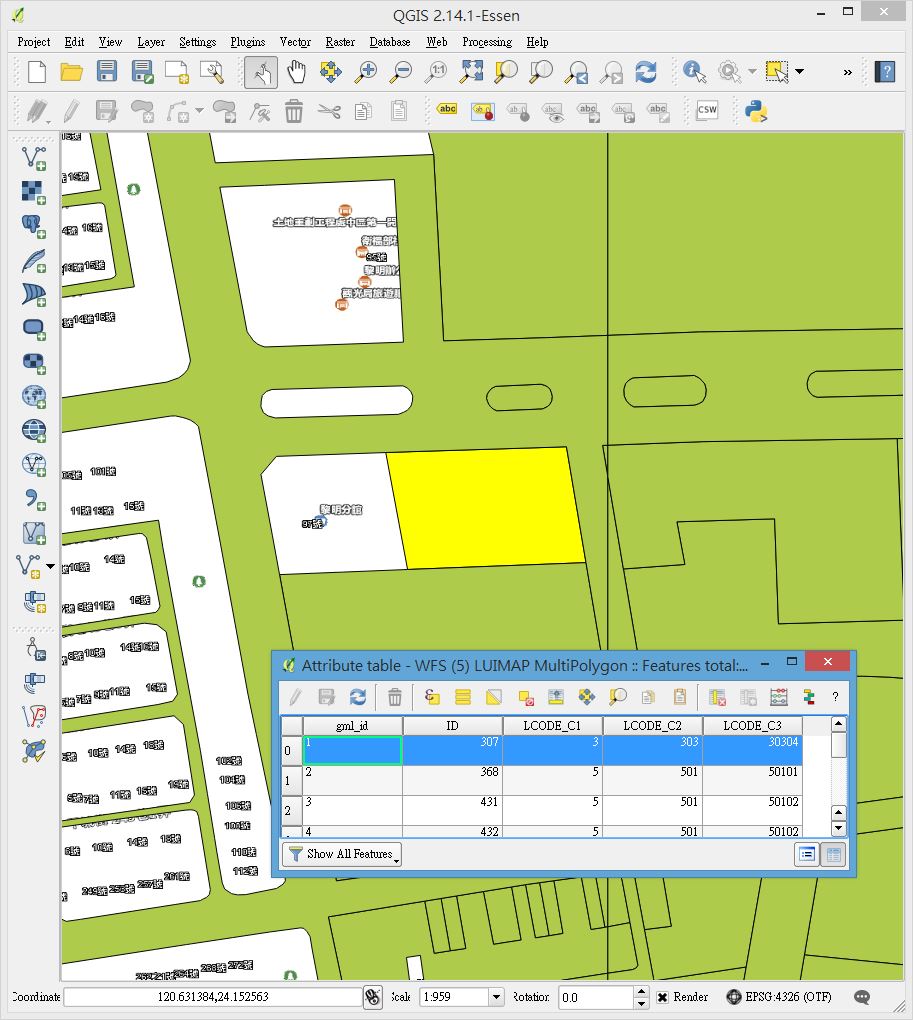
Task: Click the EPSG:4326 (OTF) CRS button
Action: 779,997
